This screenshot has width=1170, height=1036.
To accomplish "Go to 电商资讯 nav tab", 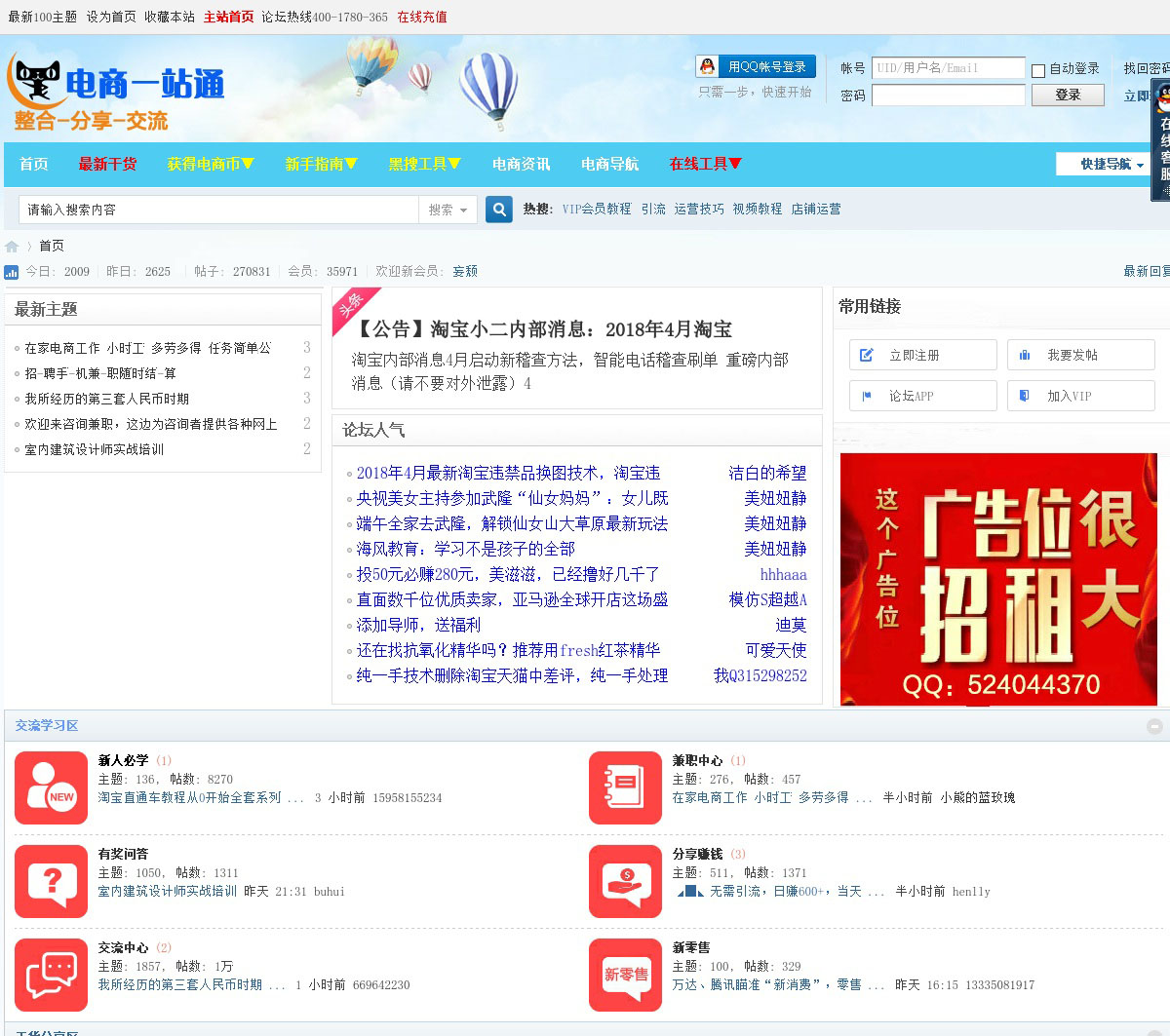I will click(521, 164).
